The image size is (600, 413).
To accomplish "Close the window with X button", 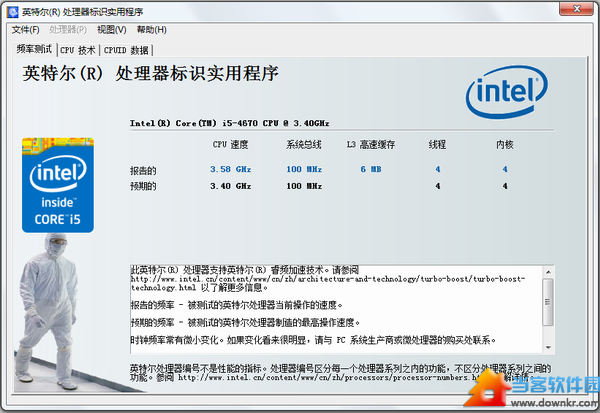I will click(x=577, y=8).
